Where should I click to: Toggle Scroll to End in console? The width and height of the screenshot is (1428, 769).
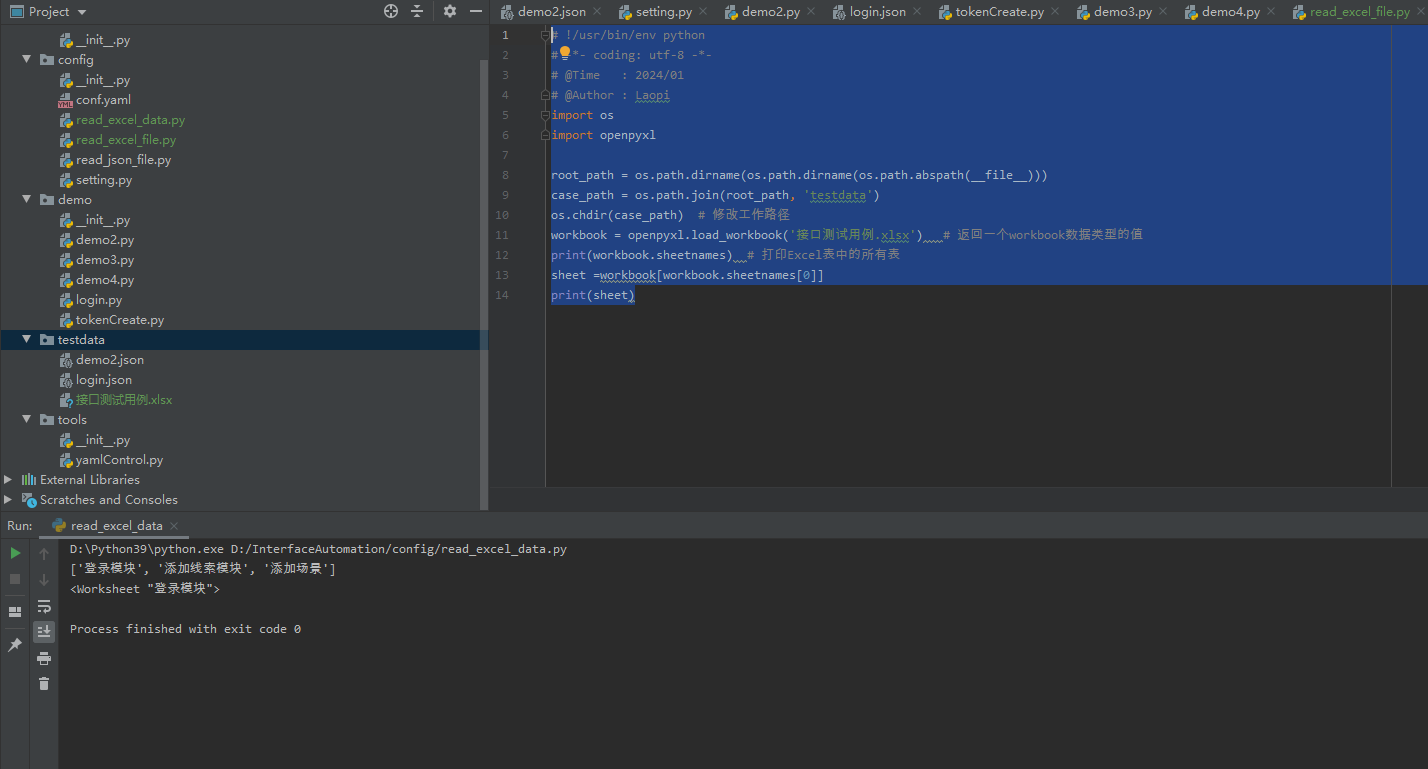coord(43,631)
